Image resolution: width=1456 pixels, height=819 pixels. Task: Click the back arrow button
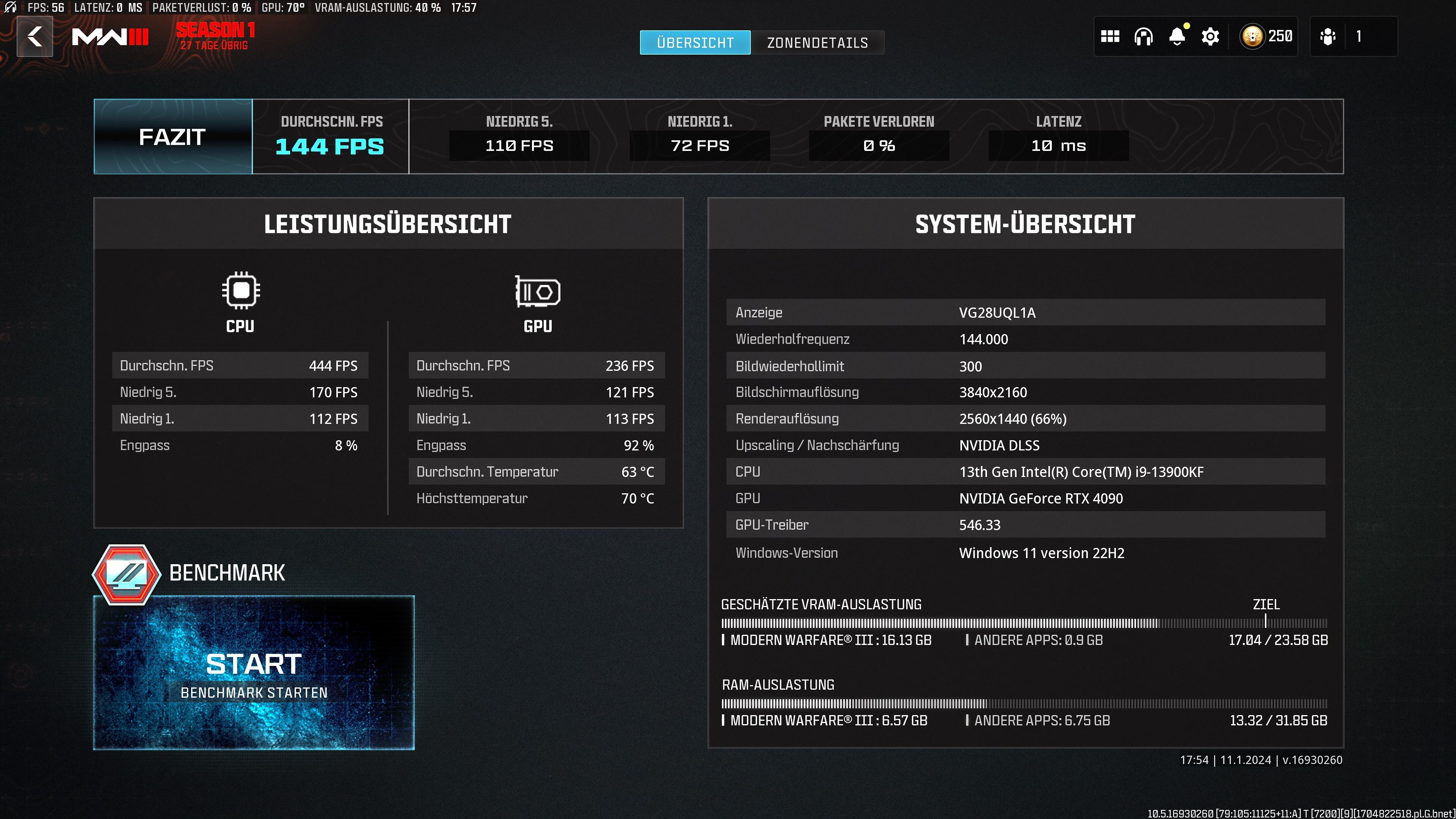pos(35,37)
